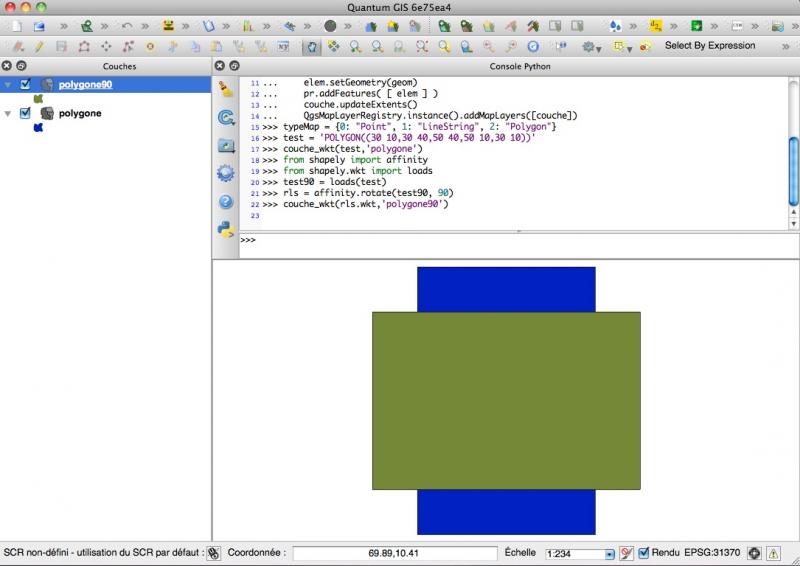
Task: Click the olive green polygone90 symbol swatch
Action: pyautogui.click(x=38, y=99)
